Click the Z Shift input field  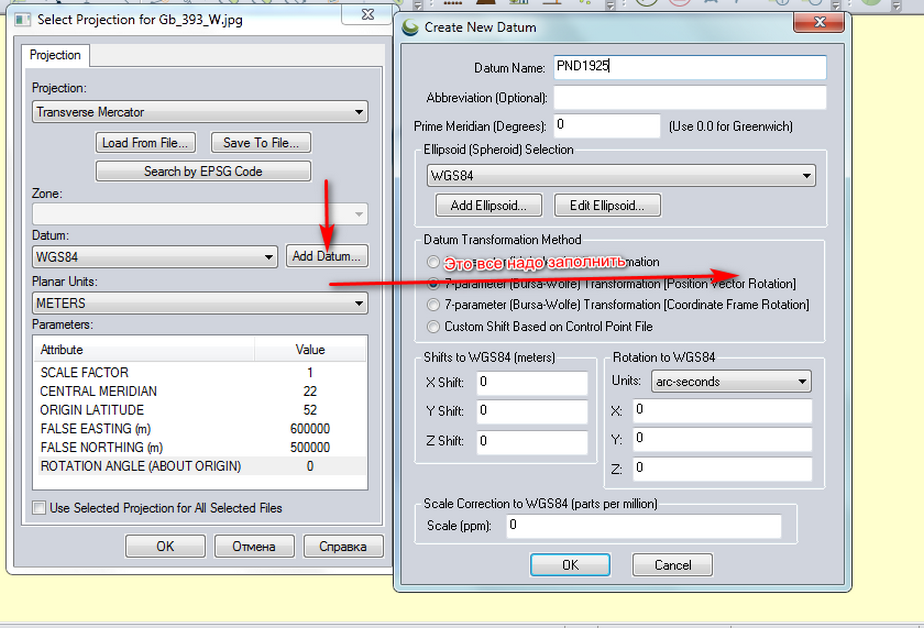[532, 442]
